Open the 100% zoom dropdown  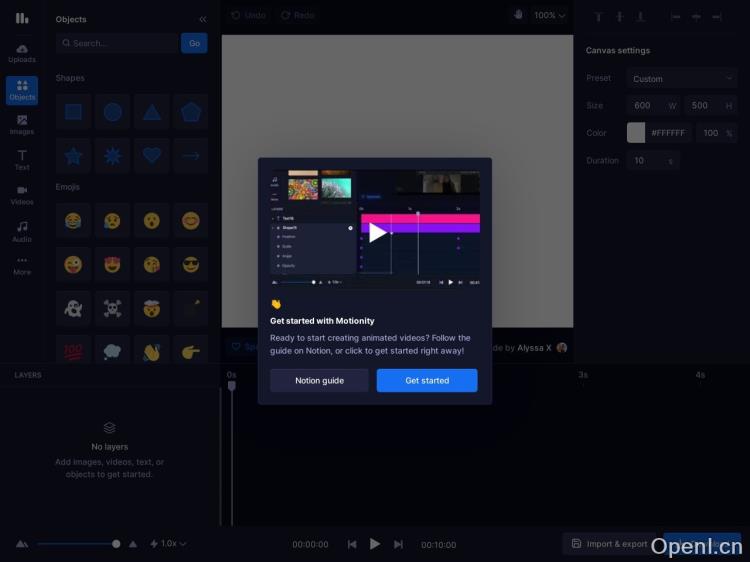[x=550, y=16]
